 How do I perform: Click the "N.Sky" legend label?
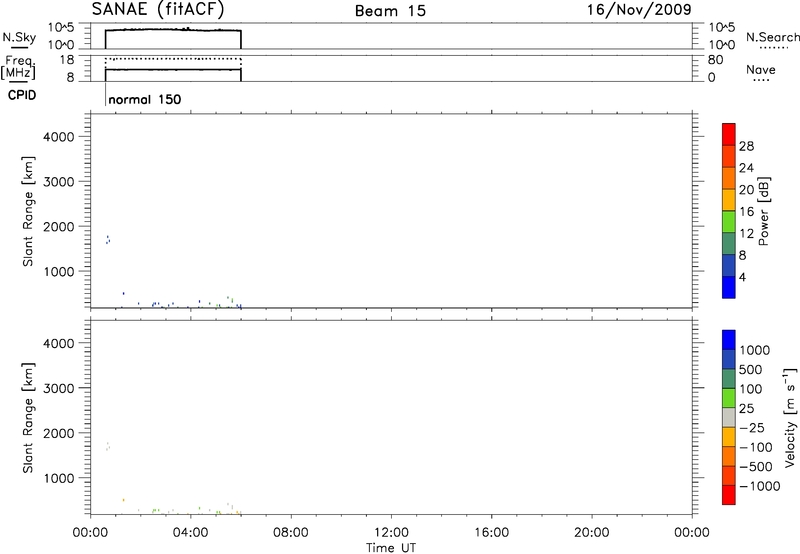[x=19, y=37]
